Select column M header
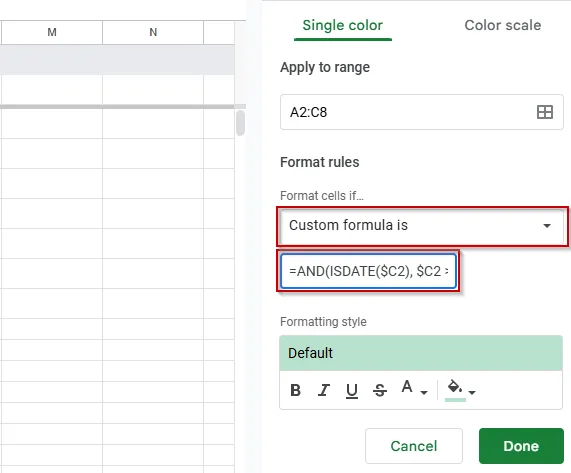The image size is (571, 473). point(52,32)
